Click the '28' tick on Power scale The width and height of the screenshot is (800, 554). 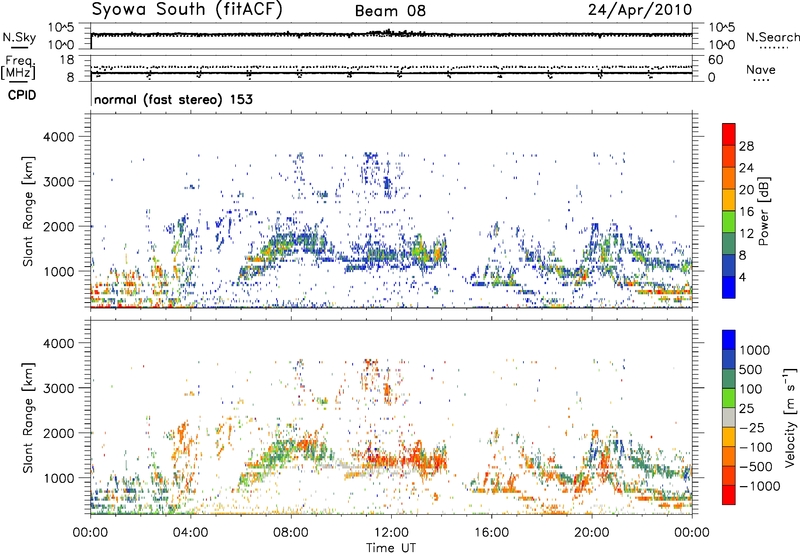[746, 146]
